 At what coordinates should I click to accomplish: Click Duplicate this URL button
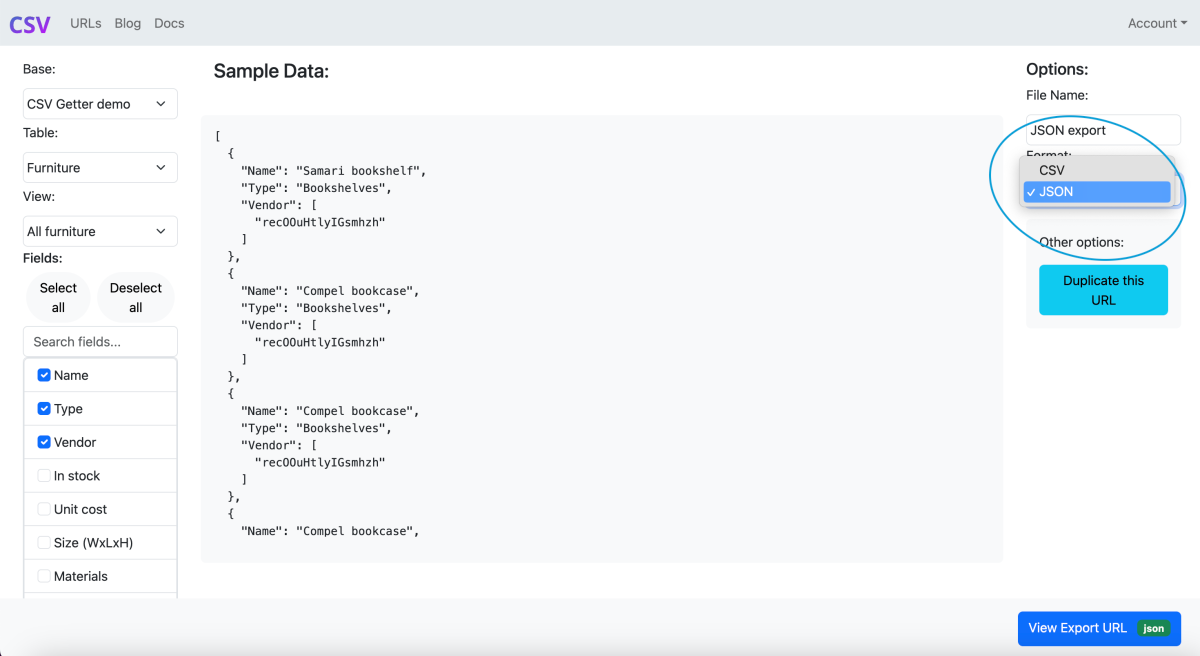point(1103,289)
